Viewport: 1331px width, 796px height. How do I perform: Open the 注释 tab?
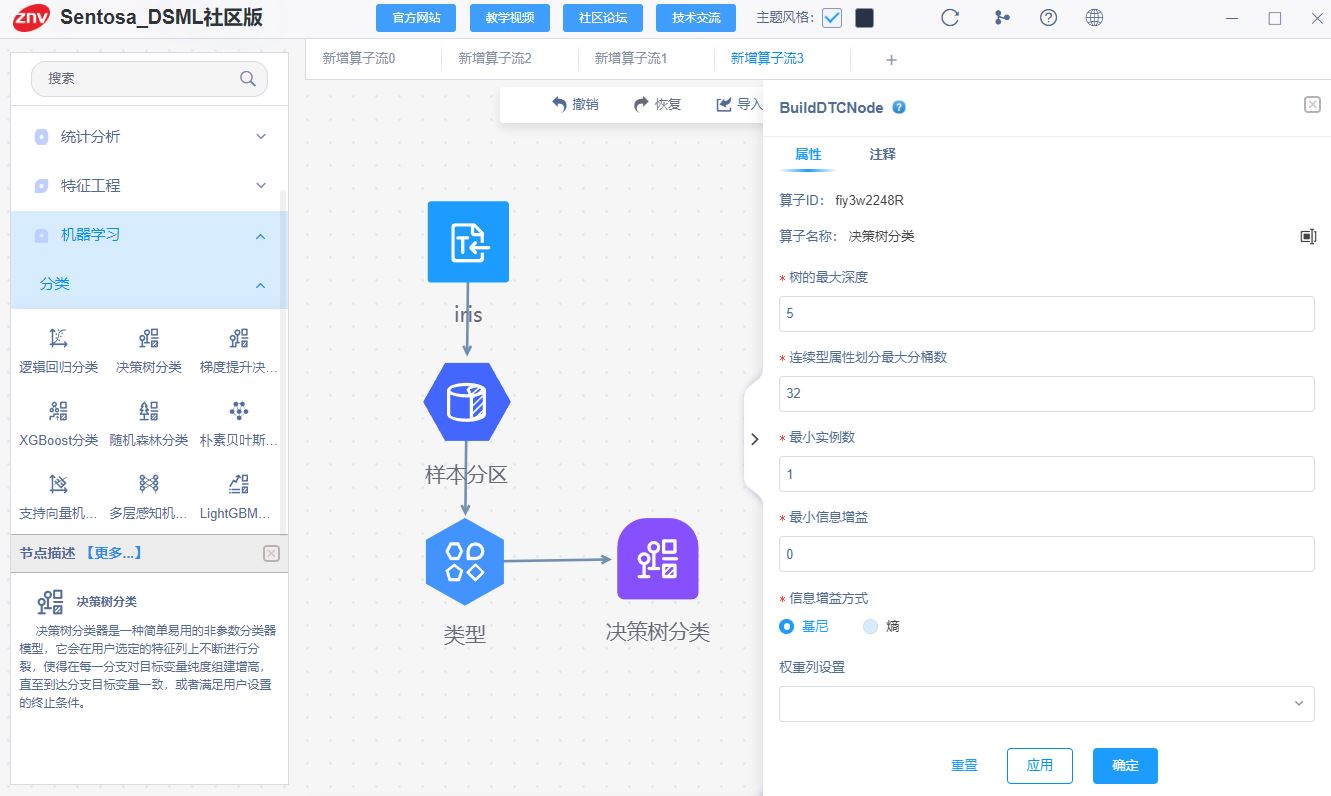coord(882,154)
